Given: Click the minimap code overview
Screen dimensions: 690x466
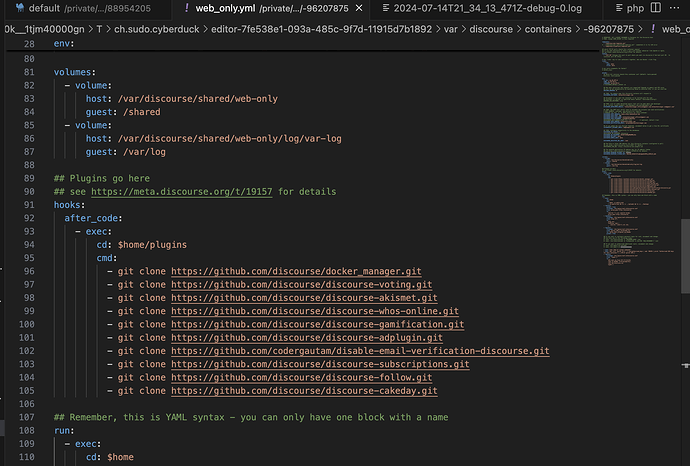Looking at the screenshot, I should pyautogui.click(x=639, y=150).
